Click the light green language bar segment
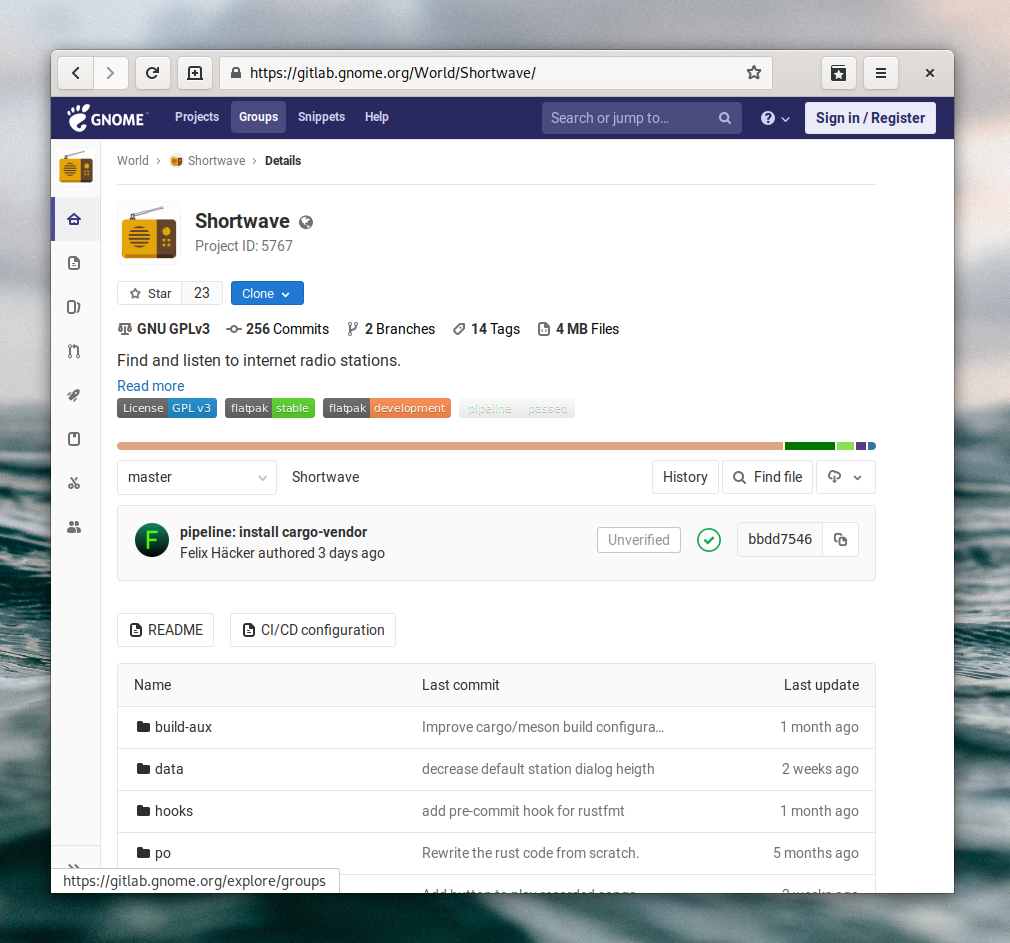This screenshot has width=1010, height=943. pyautogui.click(x=845, y=446)
